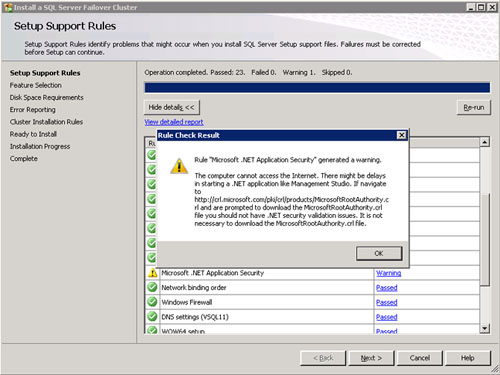Click green check icon beside DNS settings

[x=152, y=317]
